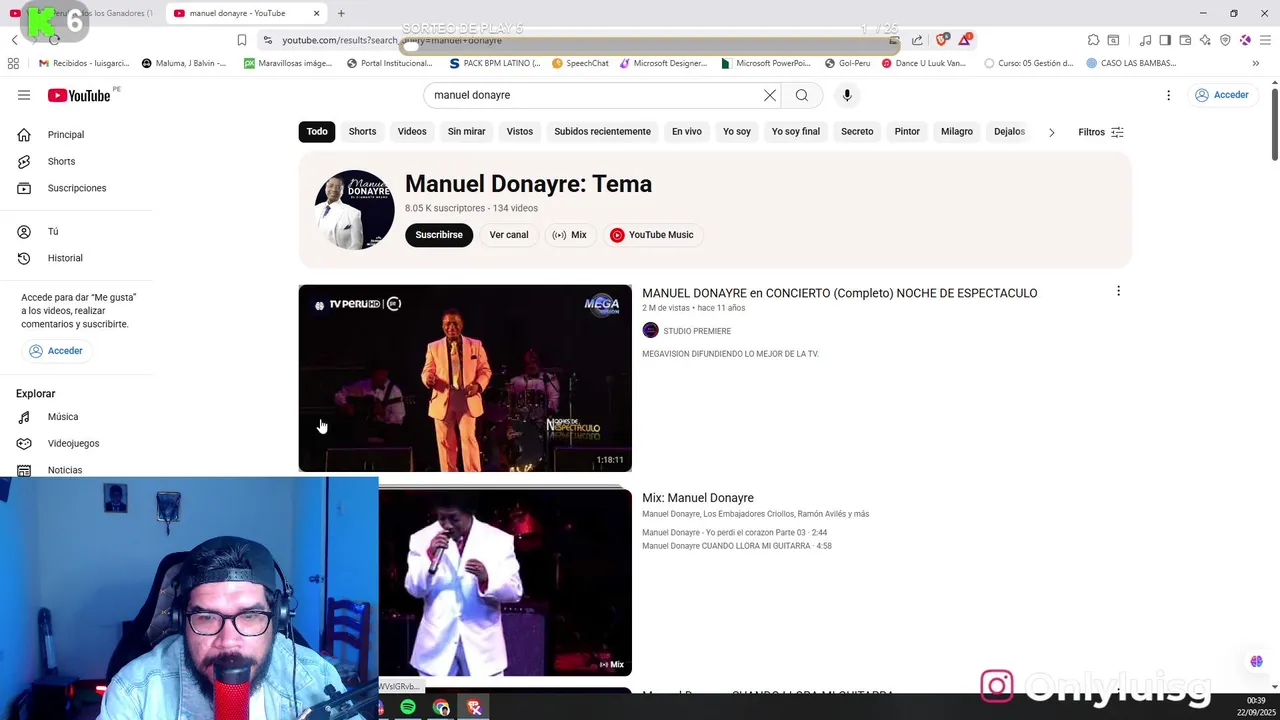The height and width of the screenshot is (720, 1280).
Task: Select the Yo soy final chip
Action: 796,132
